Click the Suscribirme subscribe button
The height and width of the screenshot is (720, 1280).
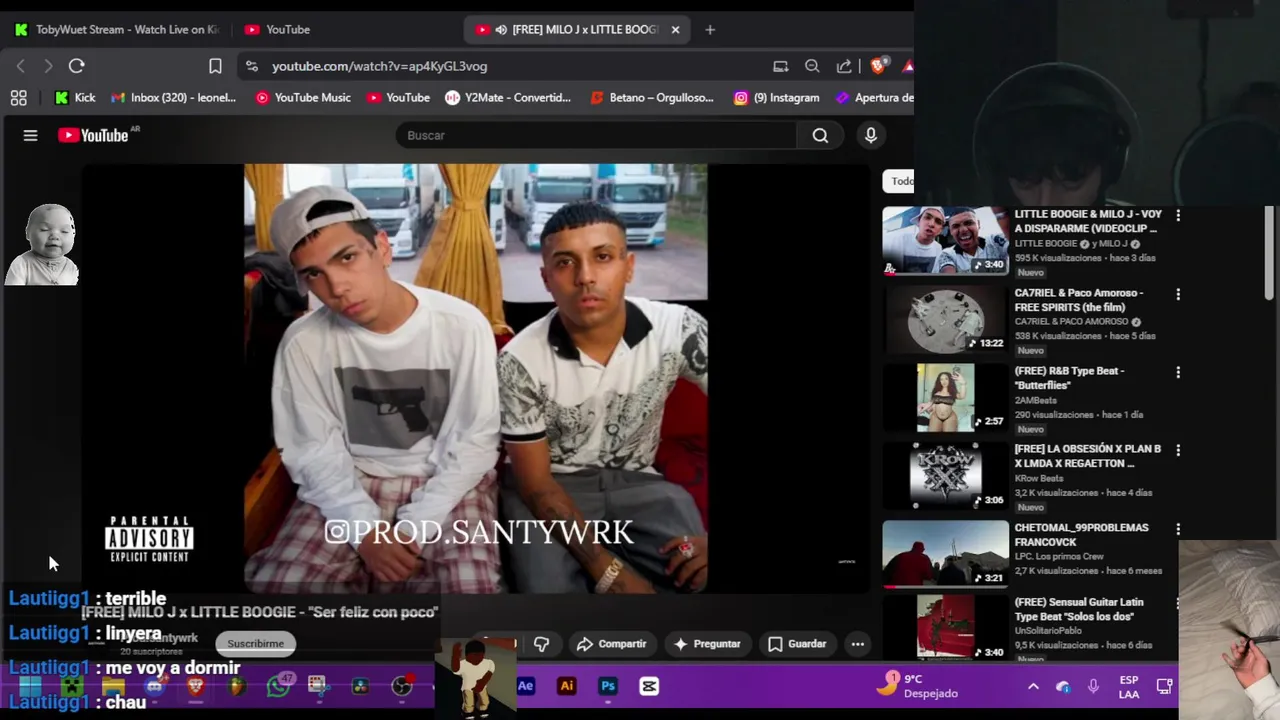point(255,643)
